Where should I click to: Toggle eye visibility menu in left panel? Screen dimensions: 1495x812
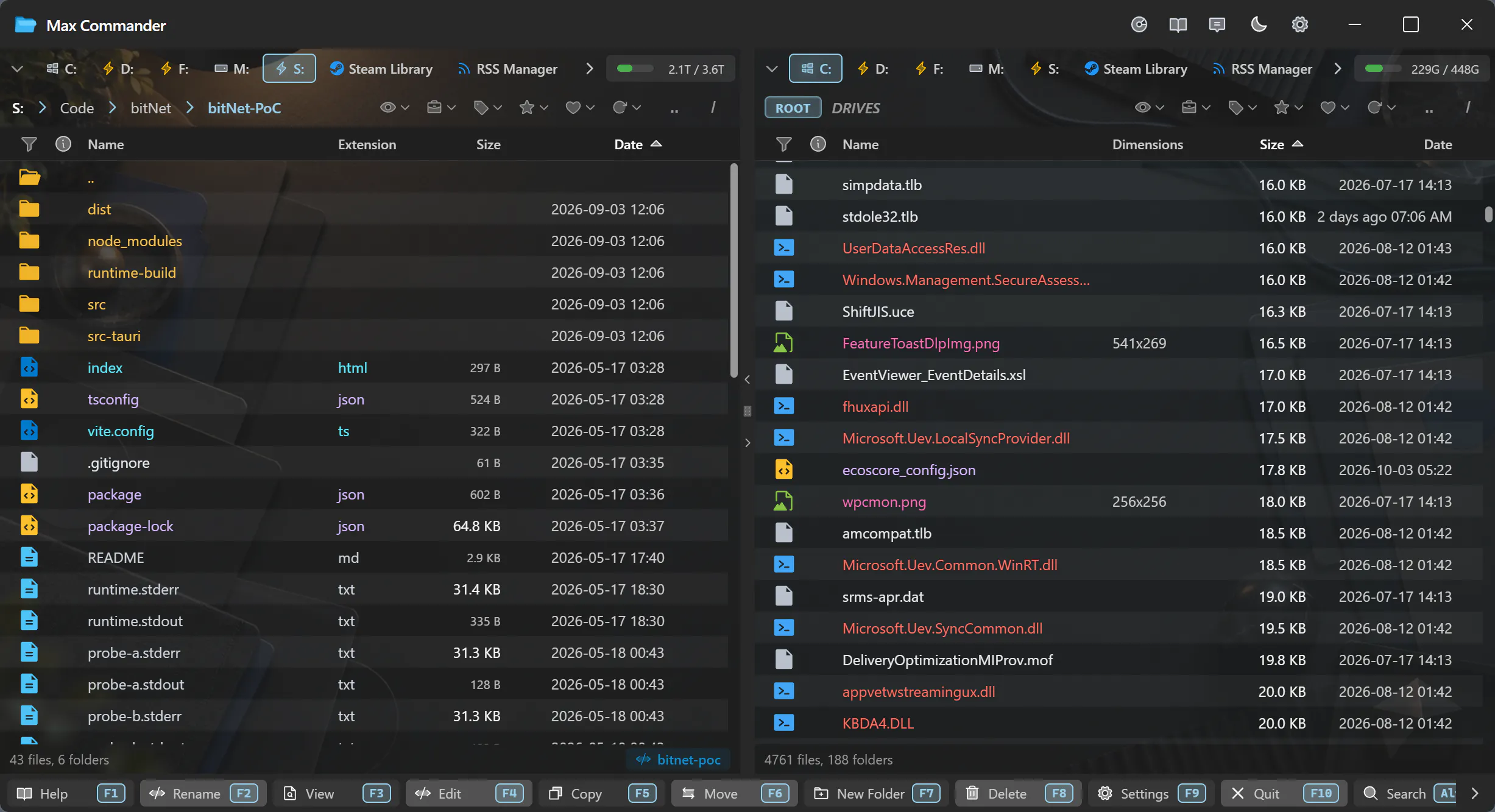[394, 108]
